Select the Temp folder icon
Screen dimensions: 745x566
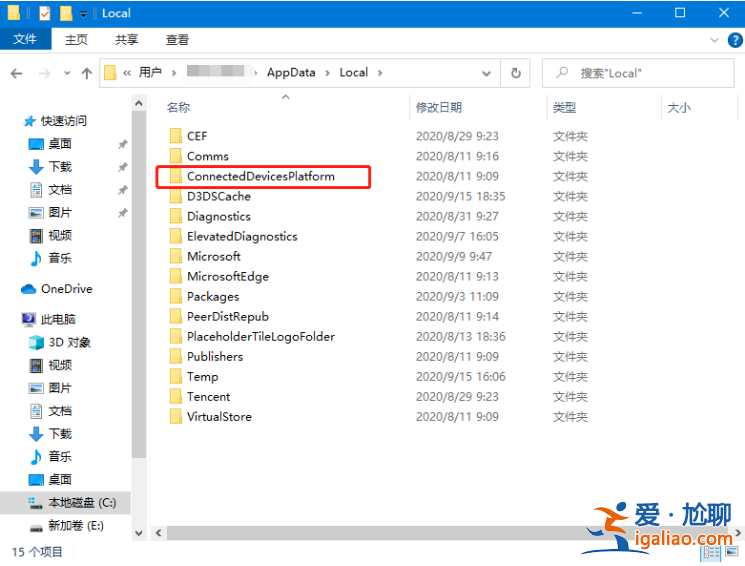click(x=176, y=377)
